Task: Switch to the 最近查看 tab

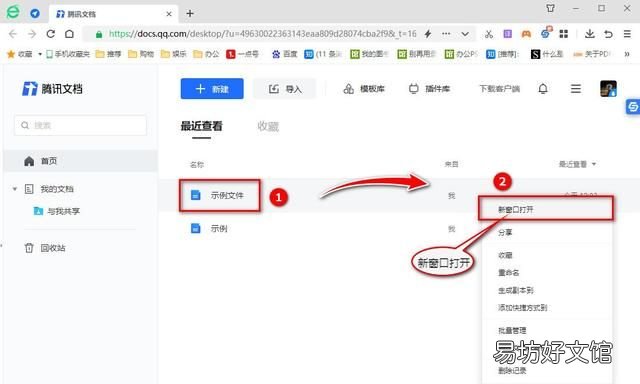Action: (202, 126)
